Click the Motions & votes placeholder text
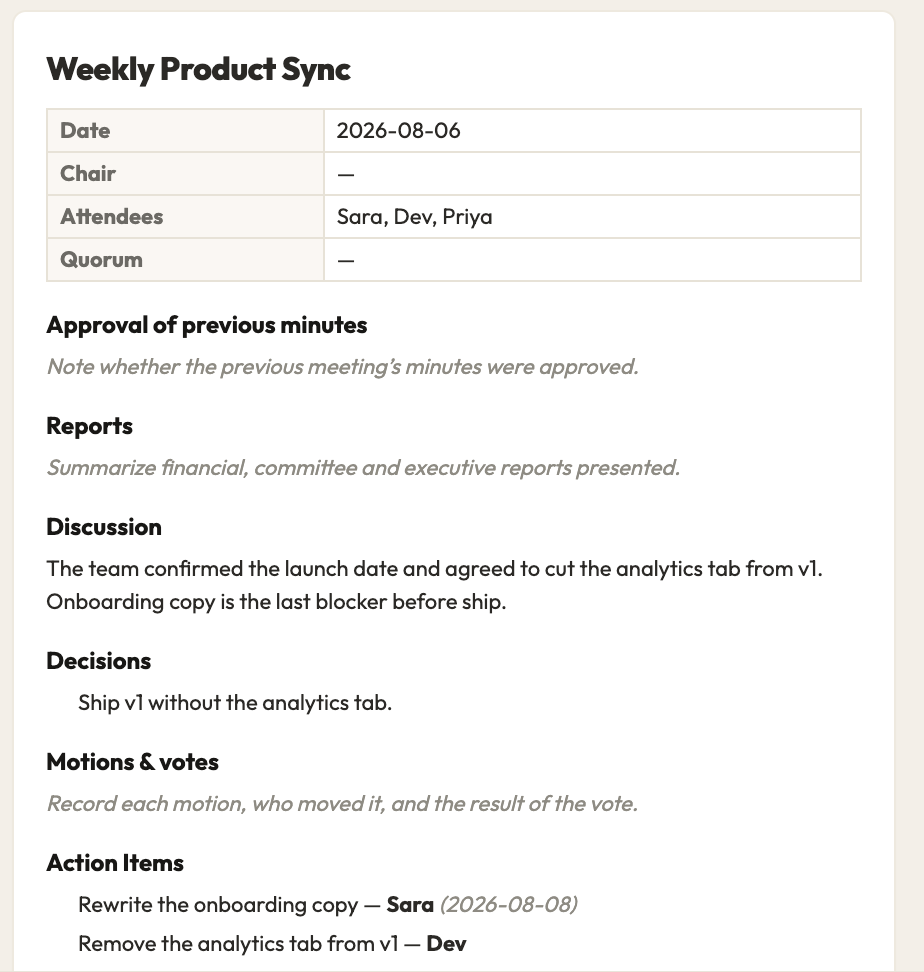Image resolution: width=924 pixels, height=972 pixels. pos(342,804)
